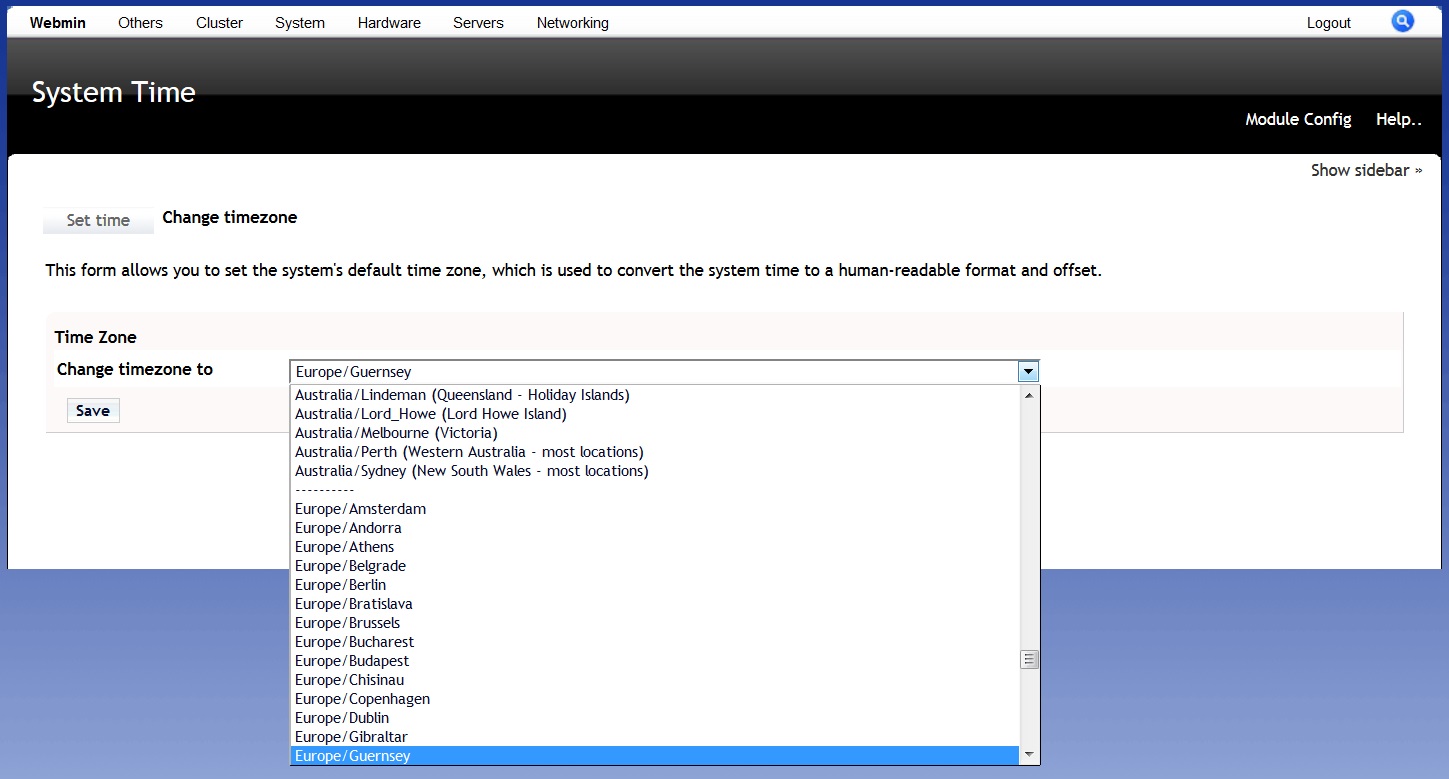The width and height of the screenshot is (1449, 779).
Task: Open the System menu
Action: [300, 23]
